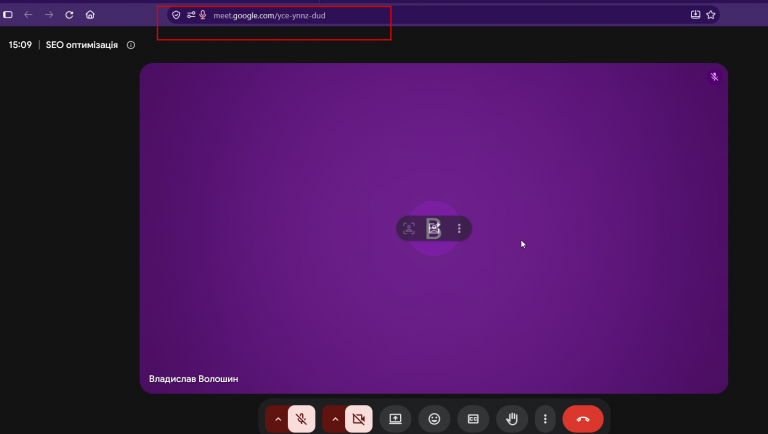
Task: Bookmark this page with the star icon
Action: pyautogui.click(x=711, y=15)
